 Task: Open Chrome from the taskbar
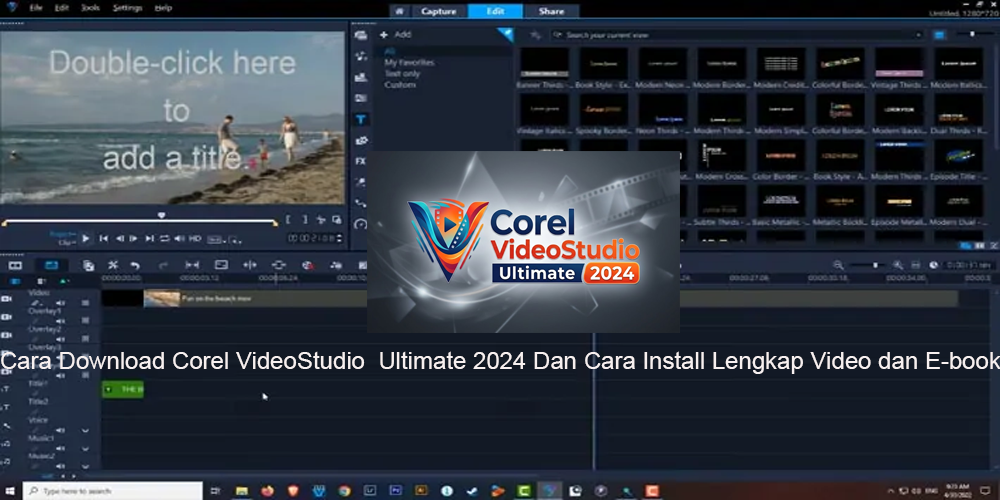(x=344, y=491)
